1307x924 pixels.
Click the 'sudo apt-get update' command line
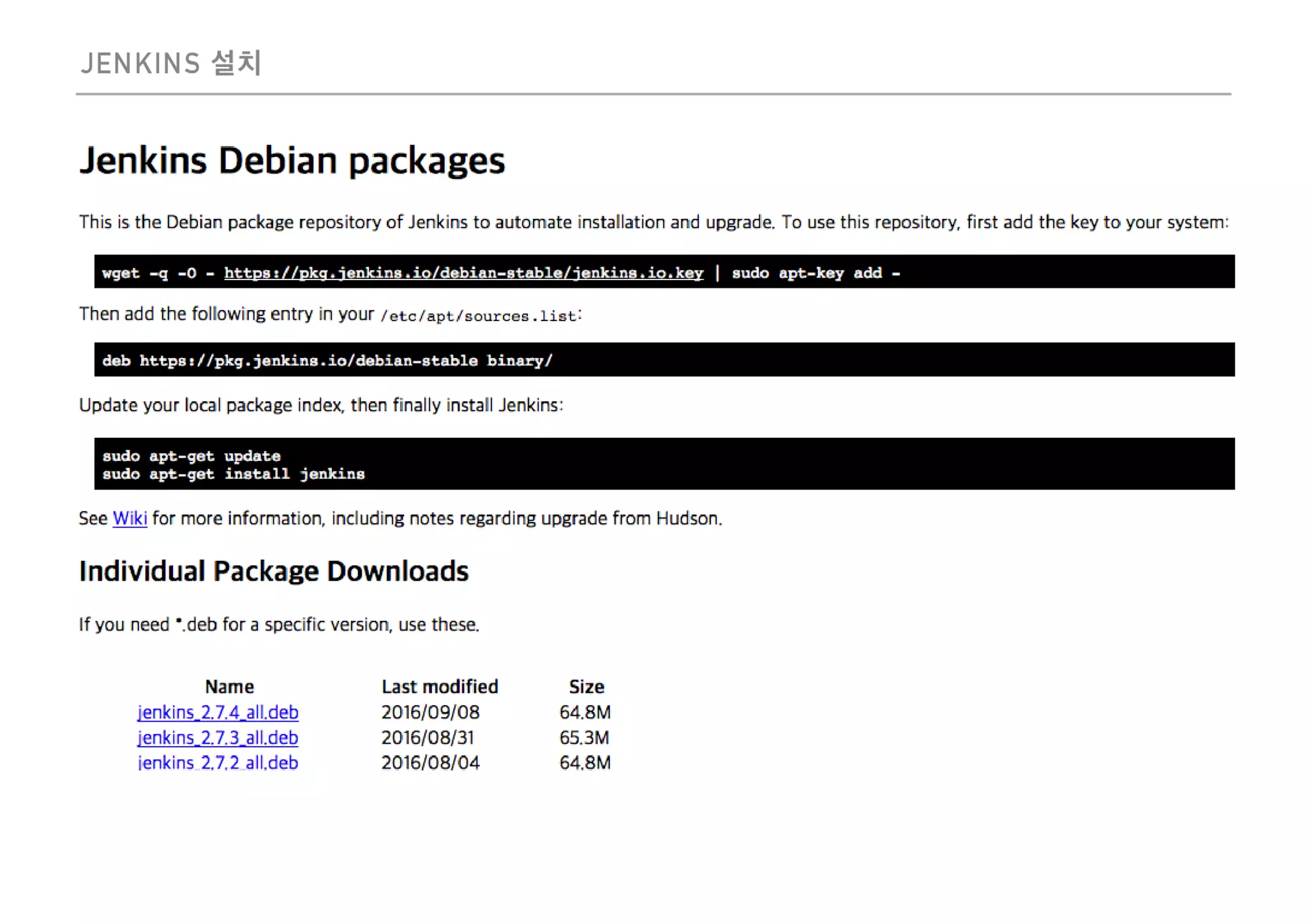coord(191,456)
